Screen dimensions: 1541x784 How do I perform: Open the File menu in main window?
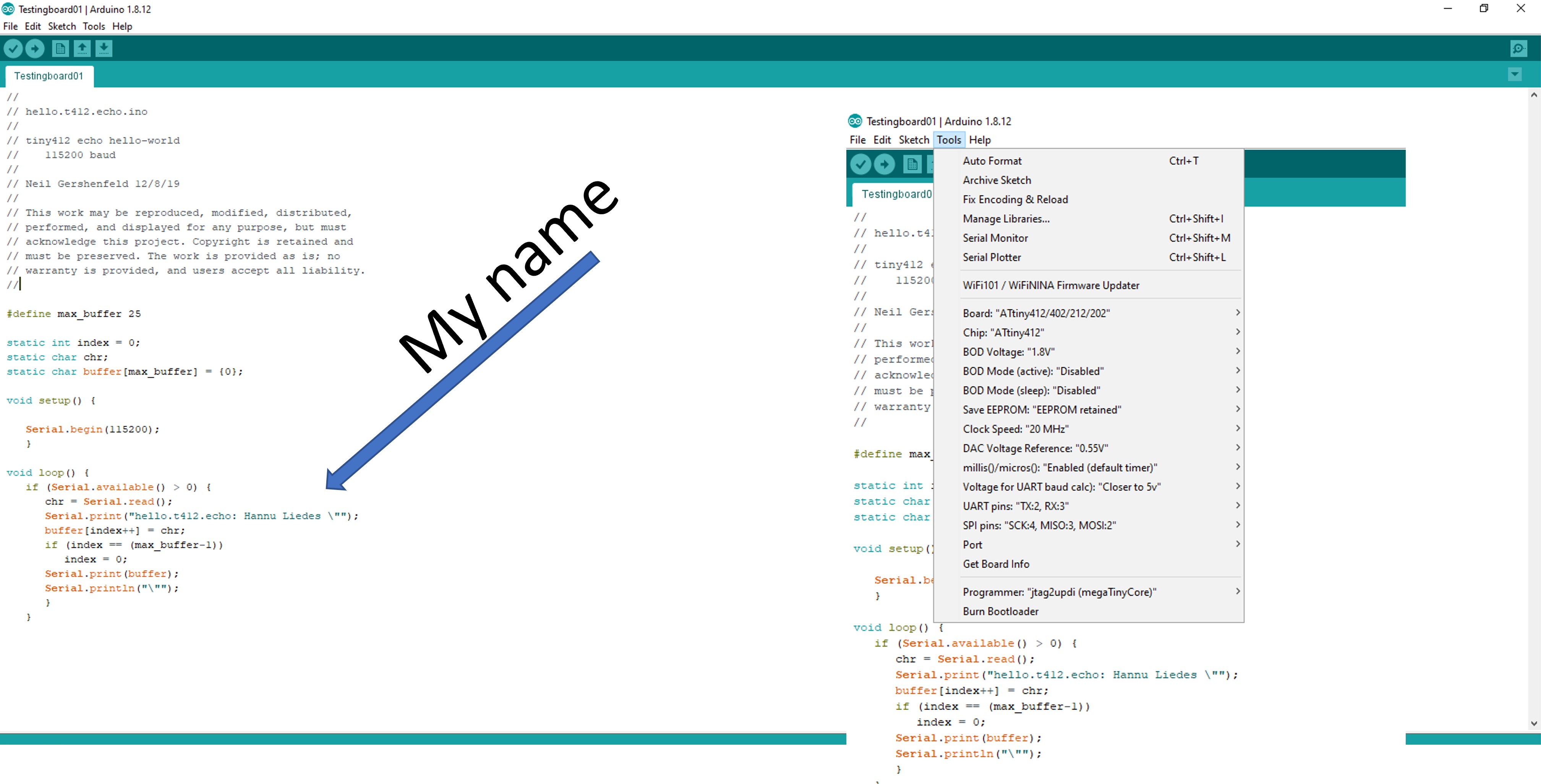click(x=10, y=26)
